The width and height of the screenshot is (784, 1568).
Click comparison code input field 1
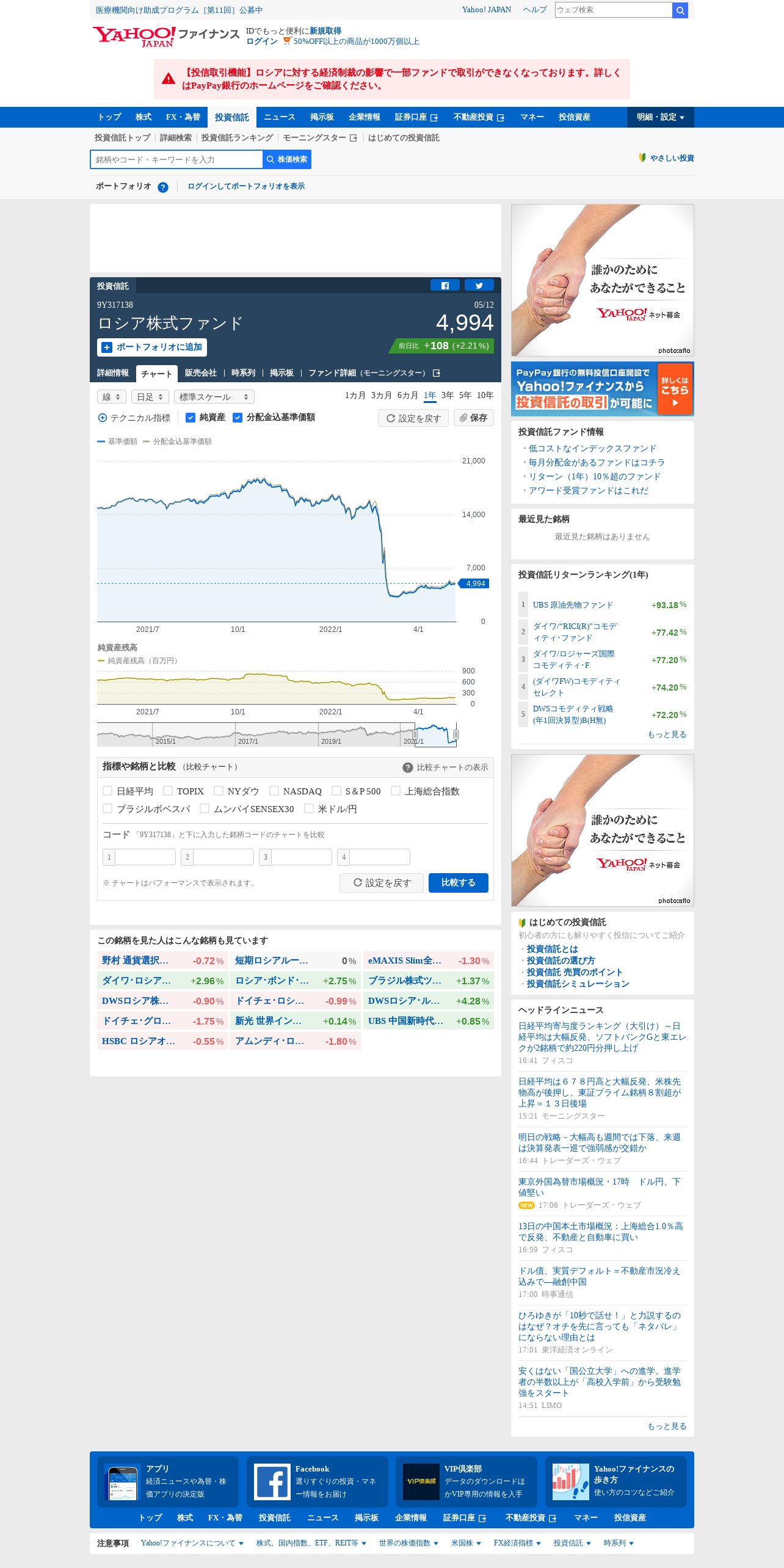[145, 857]
